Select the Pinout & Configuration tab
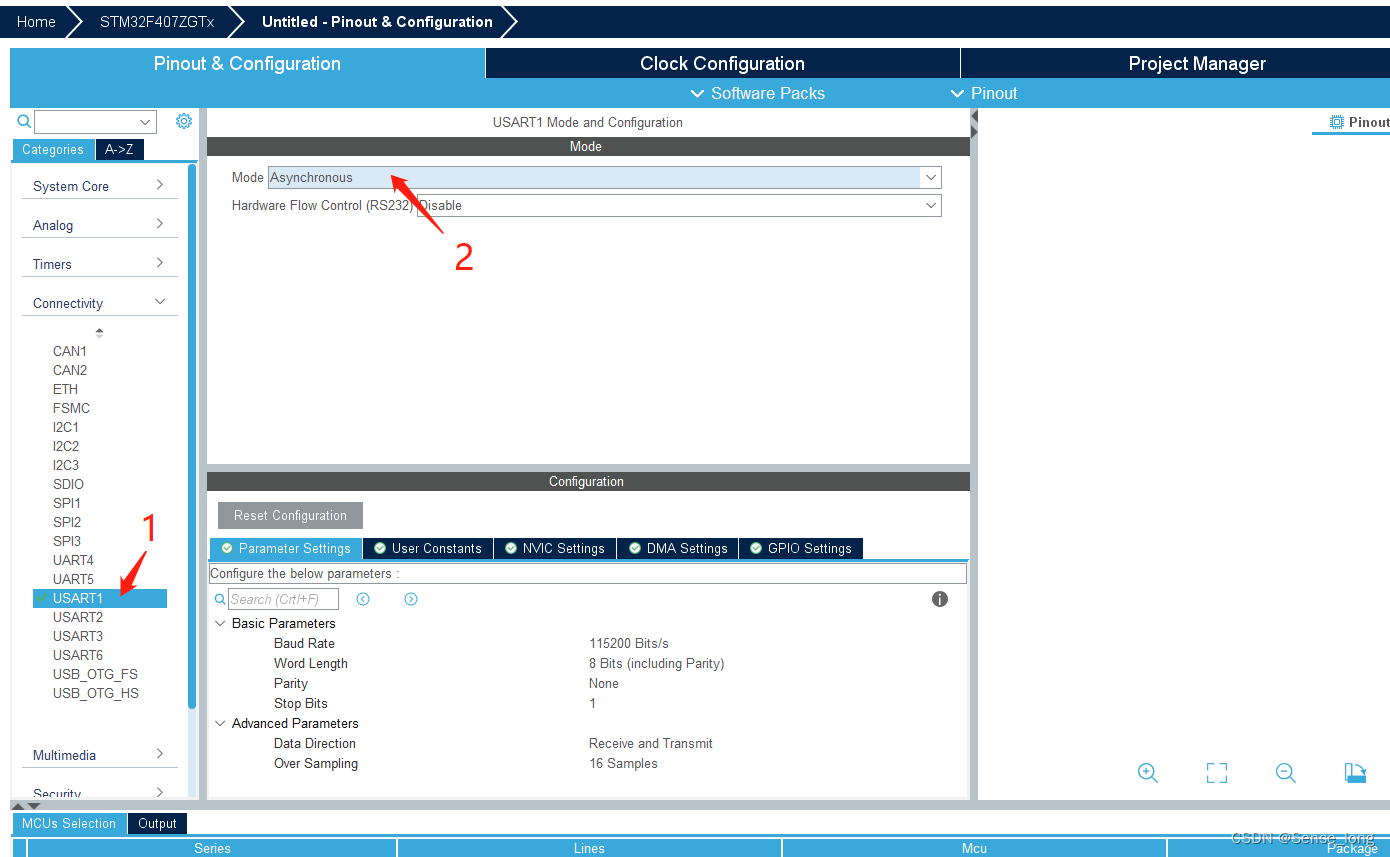Screen dimensions: 1390x857 click(247, 63)
